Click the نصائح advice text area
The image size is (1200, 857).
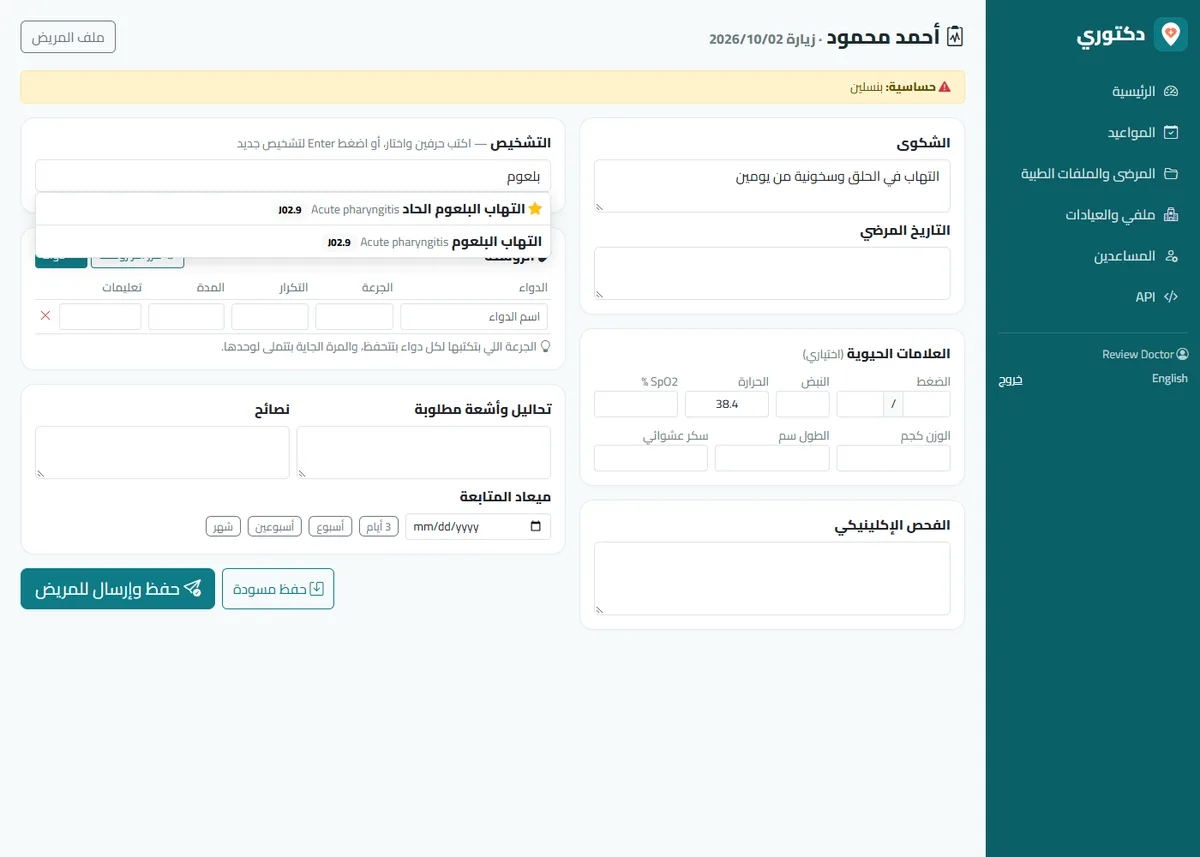163,453
